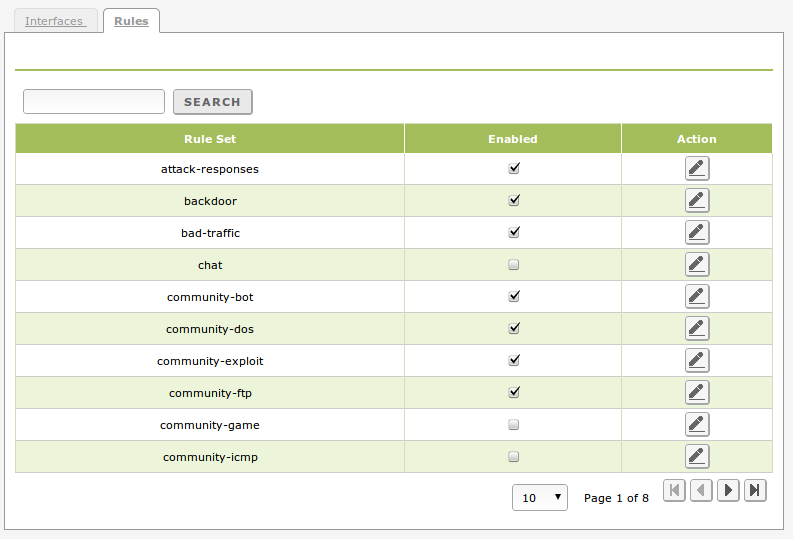
Task: Edit the community-exploit rule set
Action: (697, 361)
